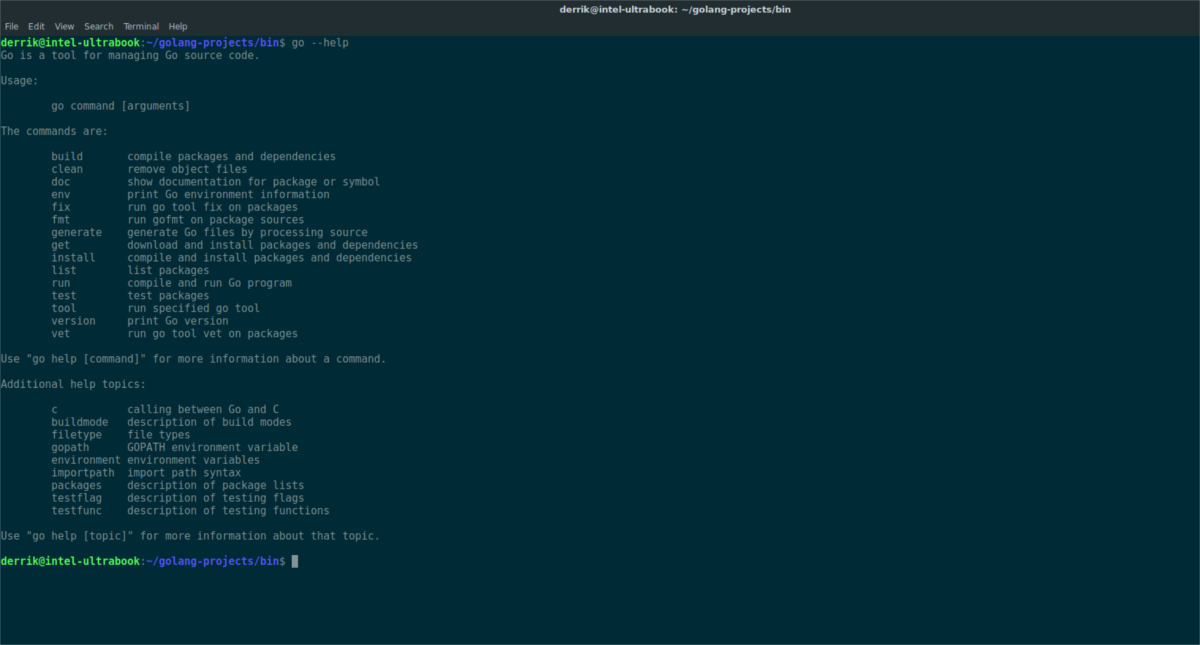Click the "Usage:" line
This screenshot has width=1200, height=645.
point(19,81)
